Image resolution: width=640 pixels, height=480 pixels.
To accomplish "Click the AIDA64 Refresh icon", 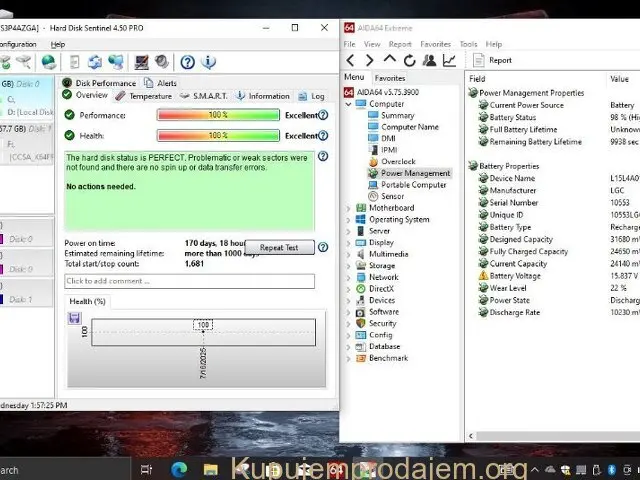I will 411,60.
